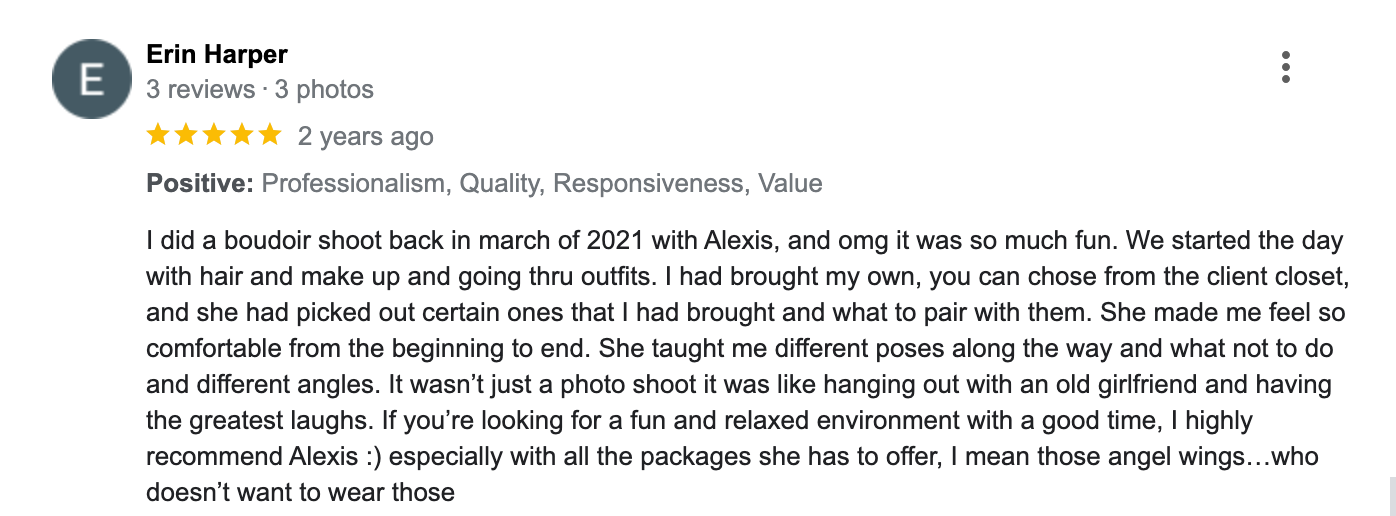Click the "3 reviews · 3 photos" text
The height and width of the screenshot is (516, 1396).
point(260,89)
